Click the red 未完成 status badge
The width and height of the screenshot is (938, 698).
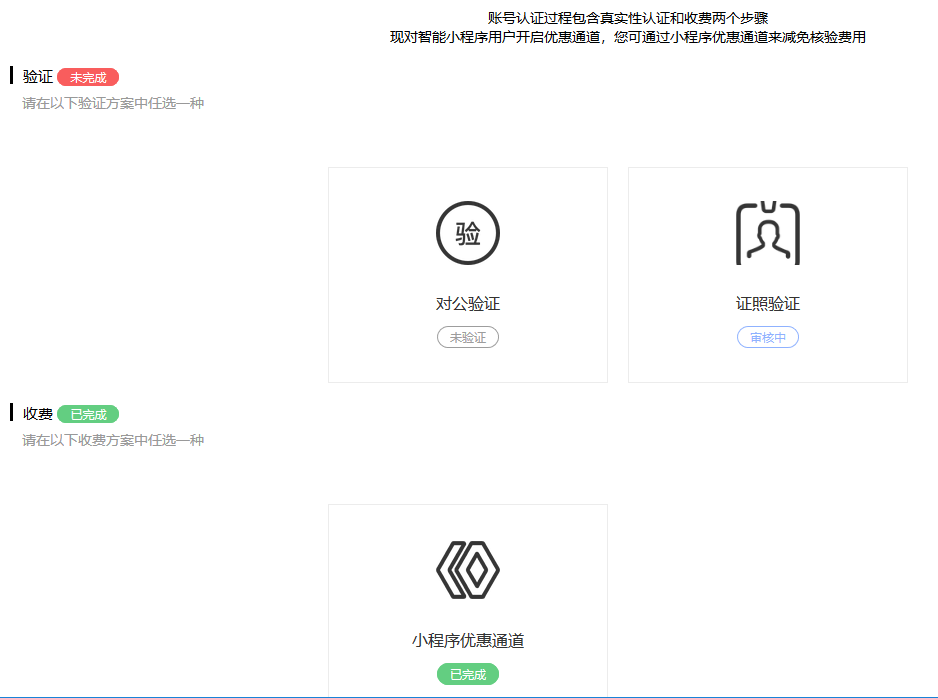point(88,76)
